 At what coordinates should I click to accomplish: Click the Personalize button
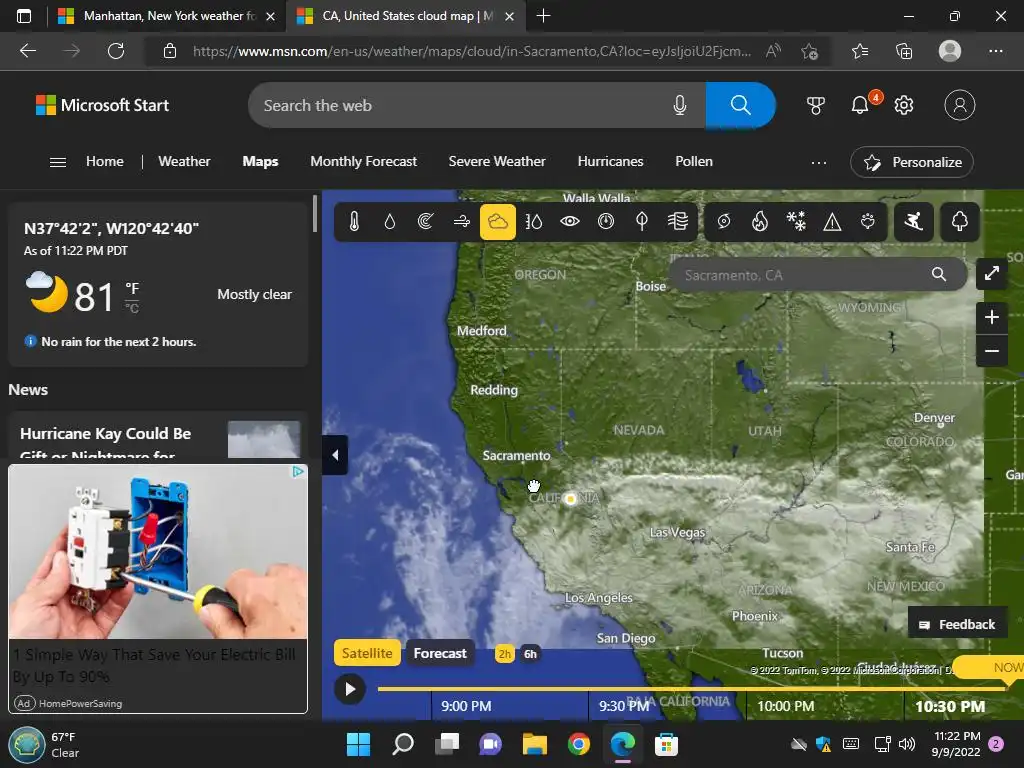click(912, 162)
